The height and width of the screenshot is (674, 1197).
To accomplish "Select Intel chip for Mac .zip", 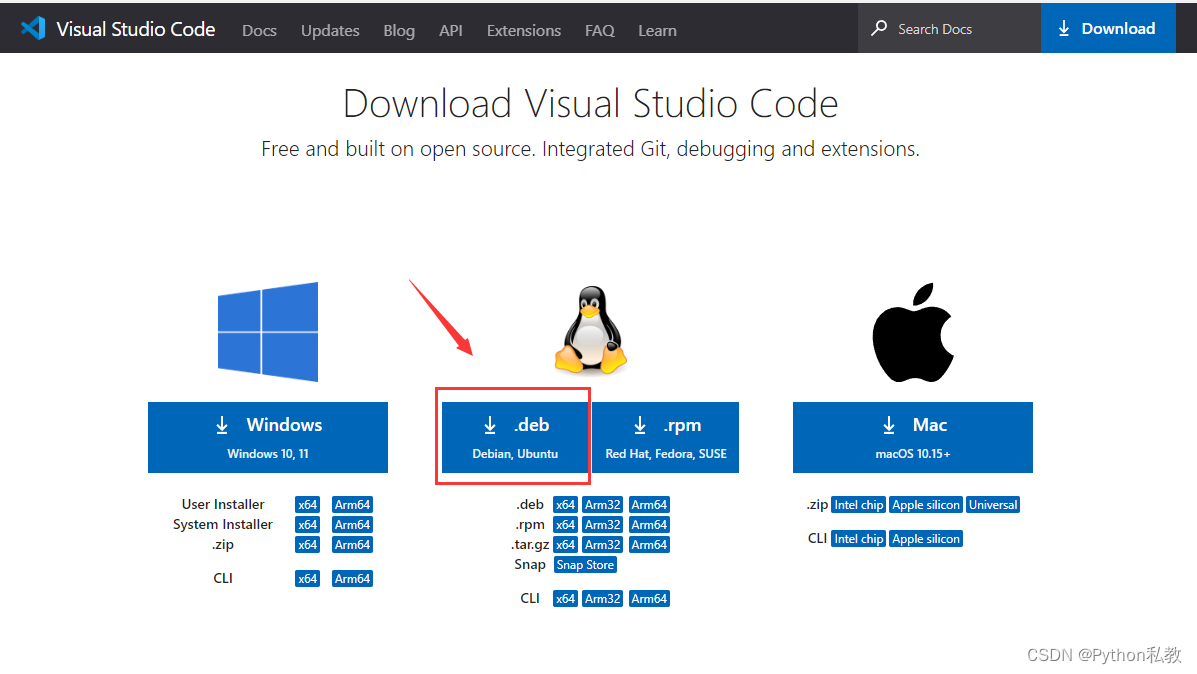I will pyautogui.click(x=859, y=505).
